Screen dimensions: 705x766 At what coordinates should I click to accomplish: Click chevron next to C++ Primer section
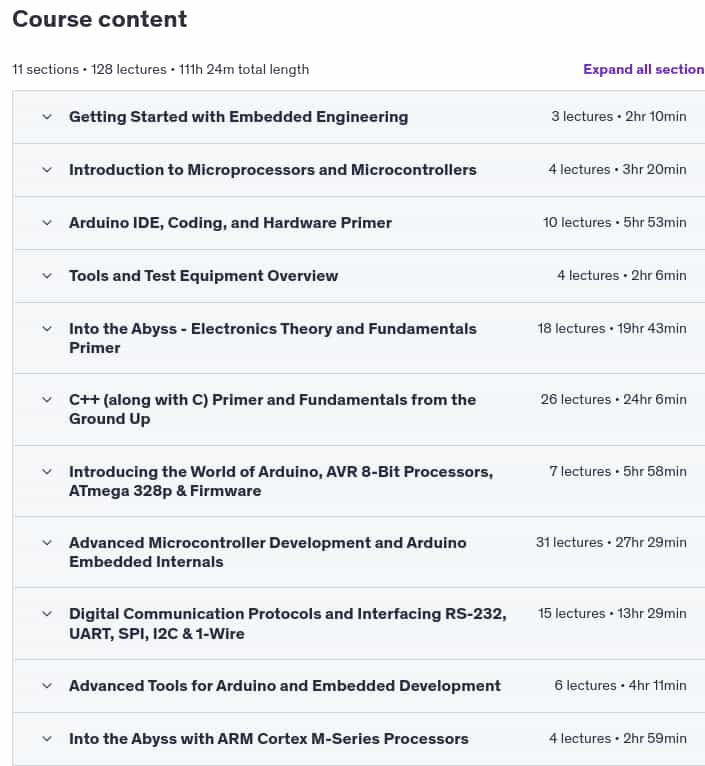tap(47, 400)
